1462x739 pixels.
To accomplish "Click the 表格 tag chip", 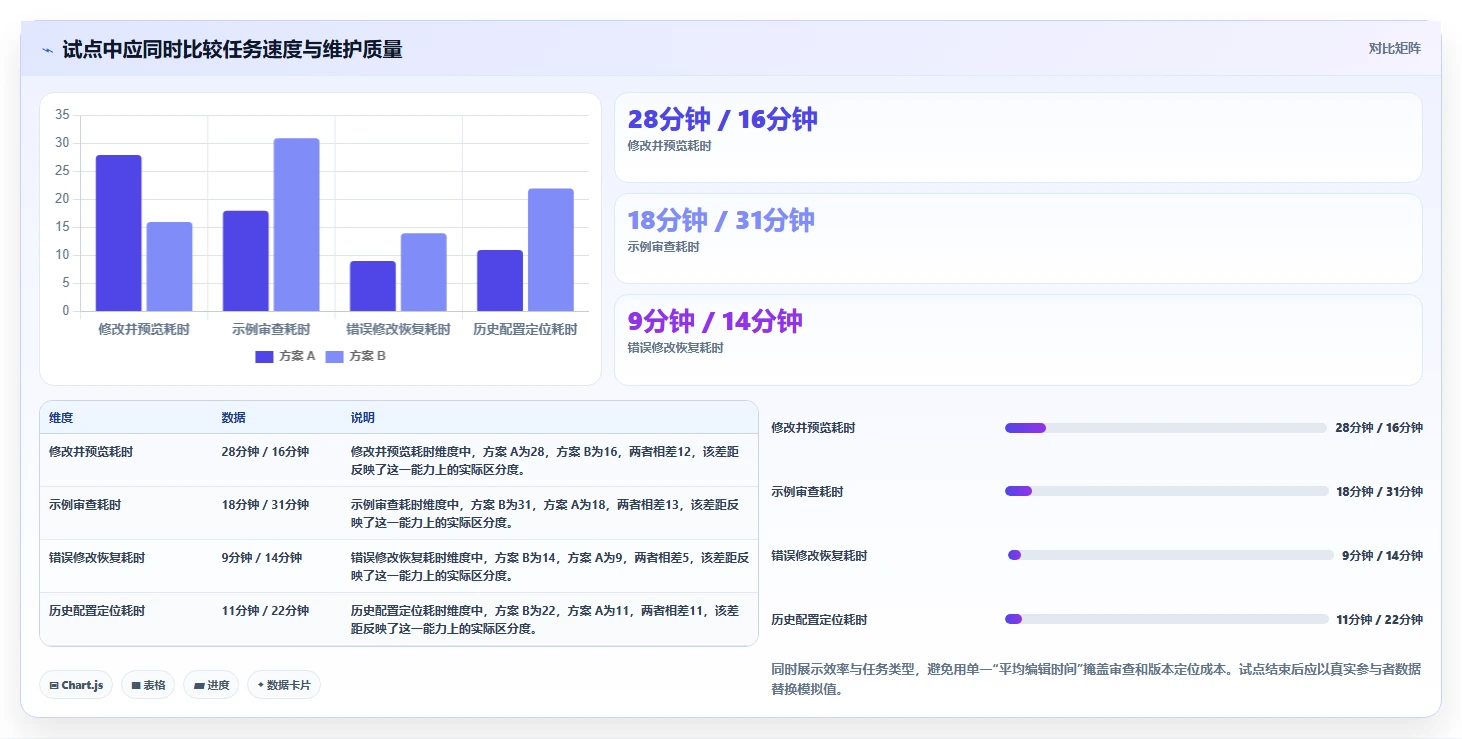I will click(148, 685).
